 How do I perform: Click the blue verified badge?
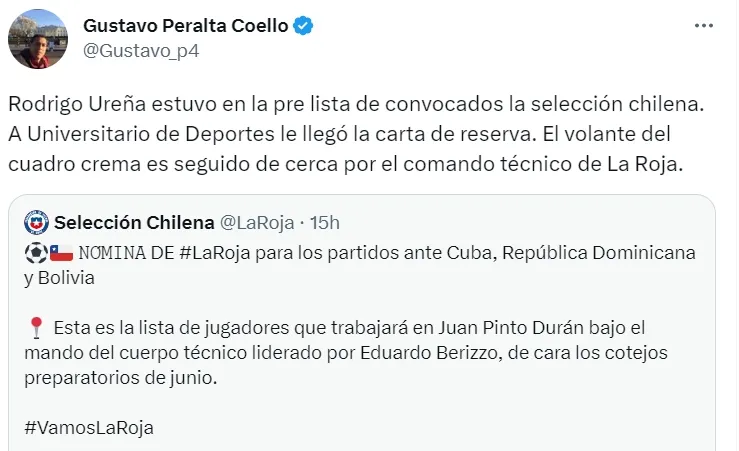303,26
